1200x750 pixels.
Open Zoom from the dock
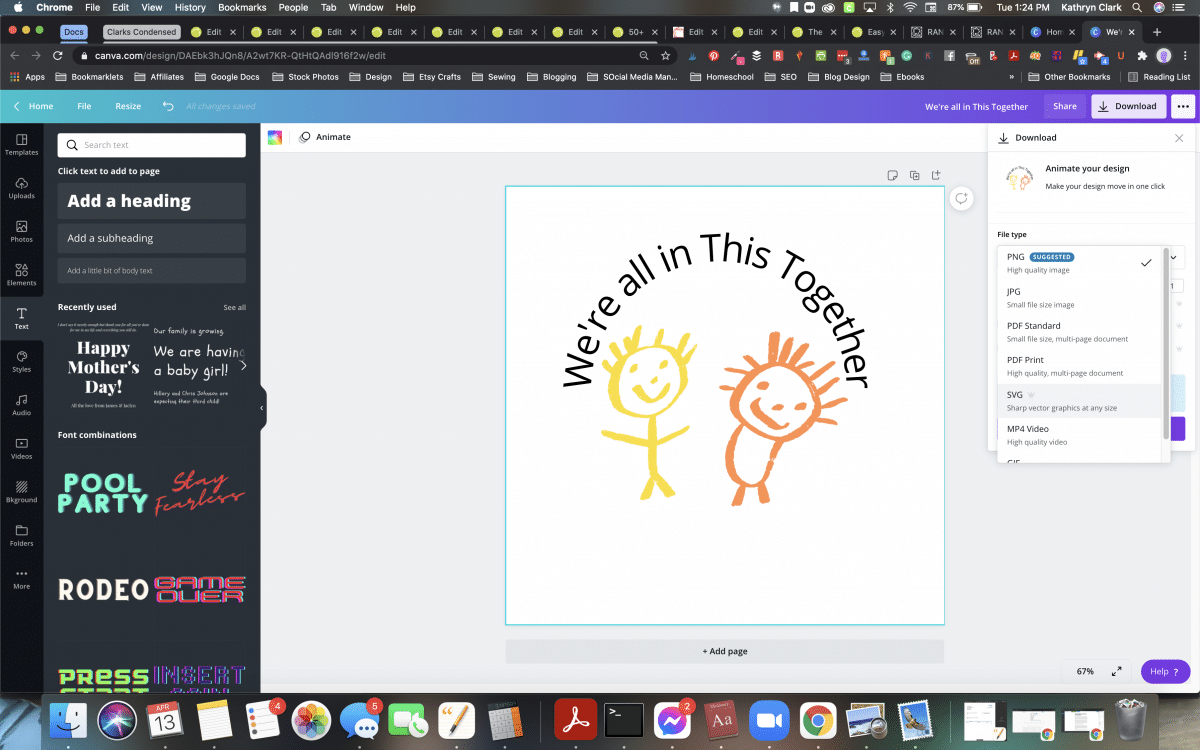point(767,719)
